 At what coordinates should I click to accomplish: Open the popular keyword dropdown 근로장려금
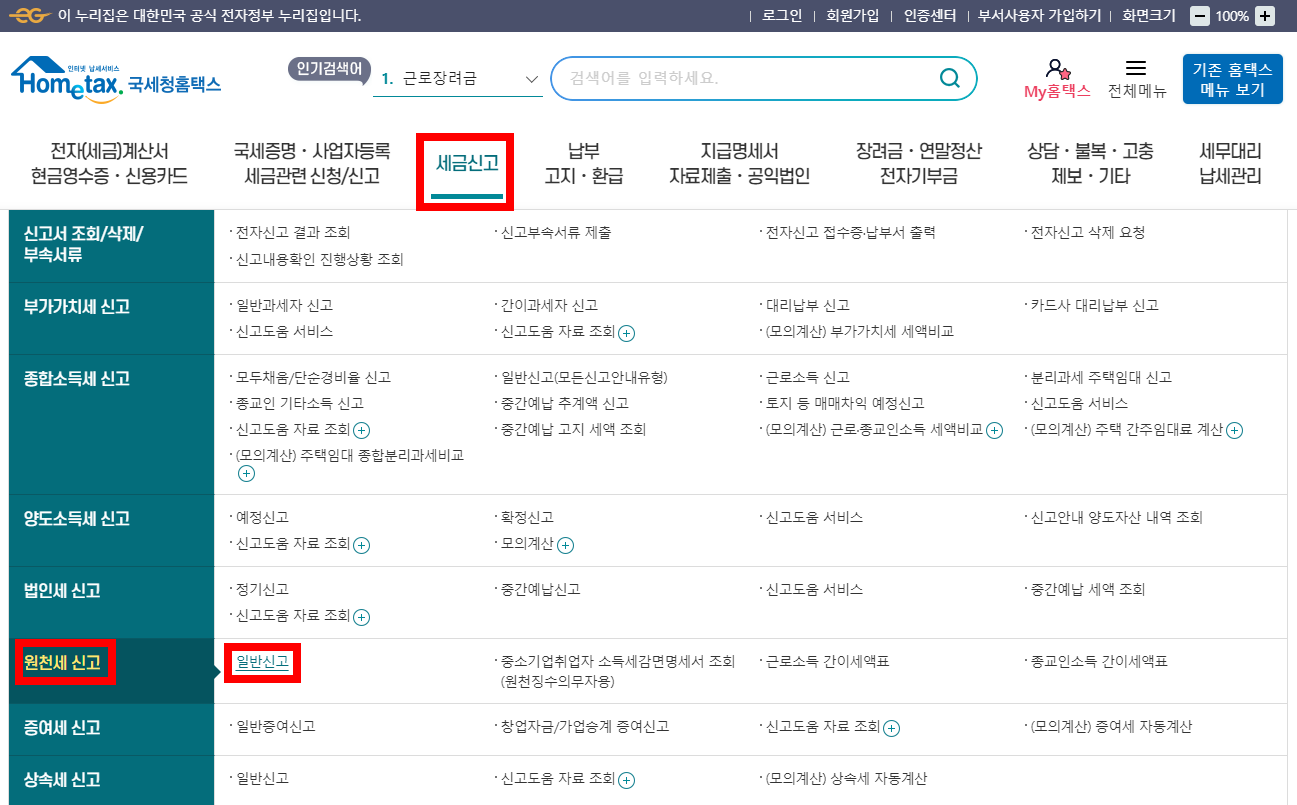click(x=458, y=78)
